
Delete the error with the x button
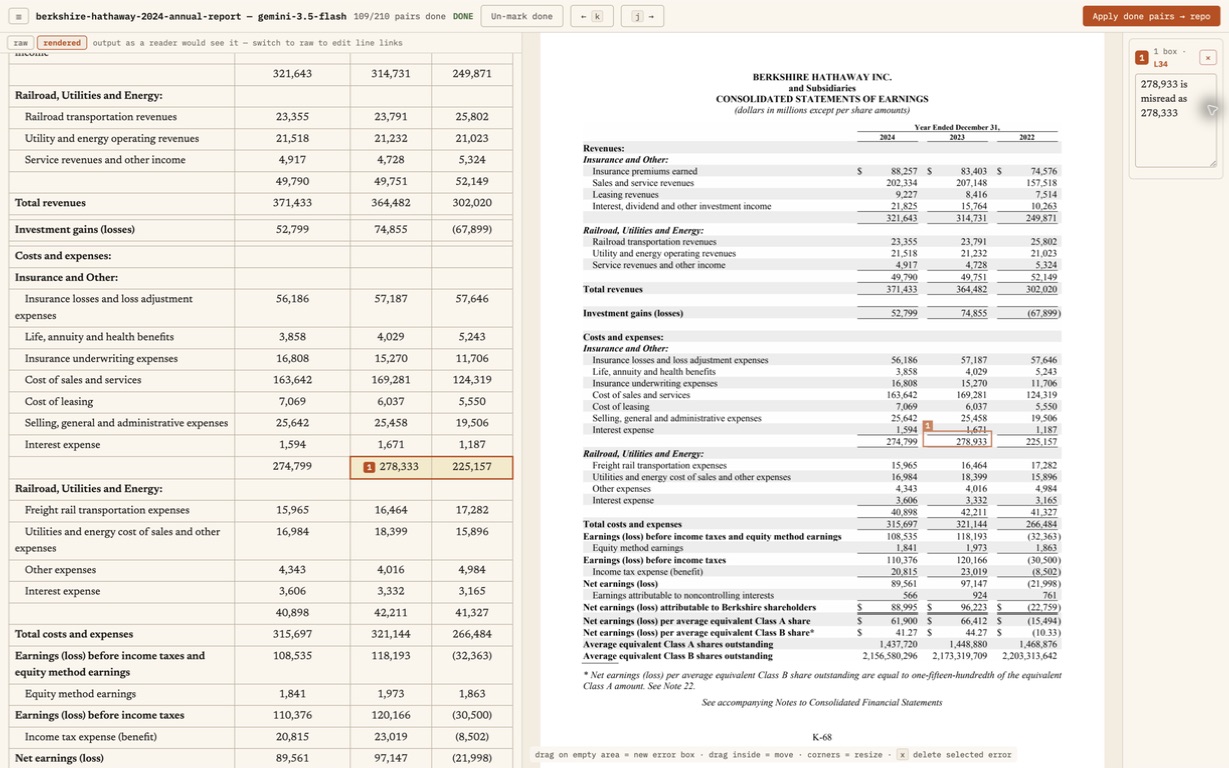[x=1207, y=58]
